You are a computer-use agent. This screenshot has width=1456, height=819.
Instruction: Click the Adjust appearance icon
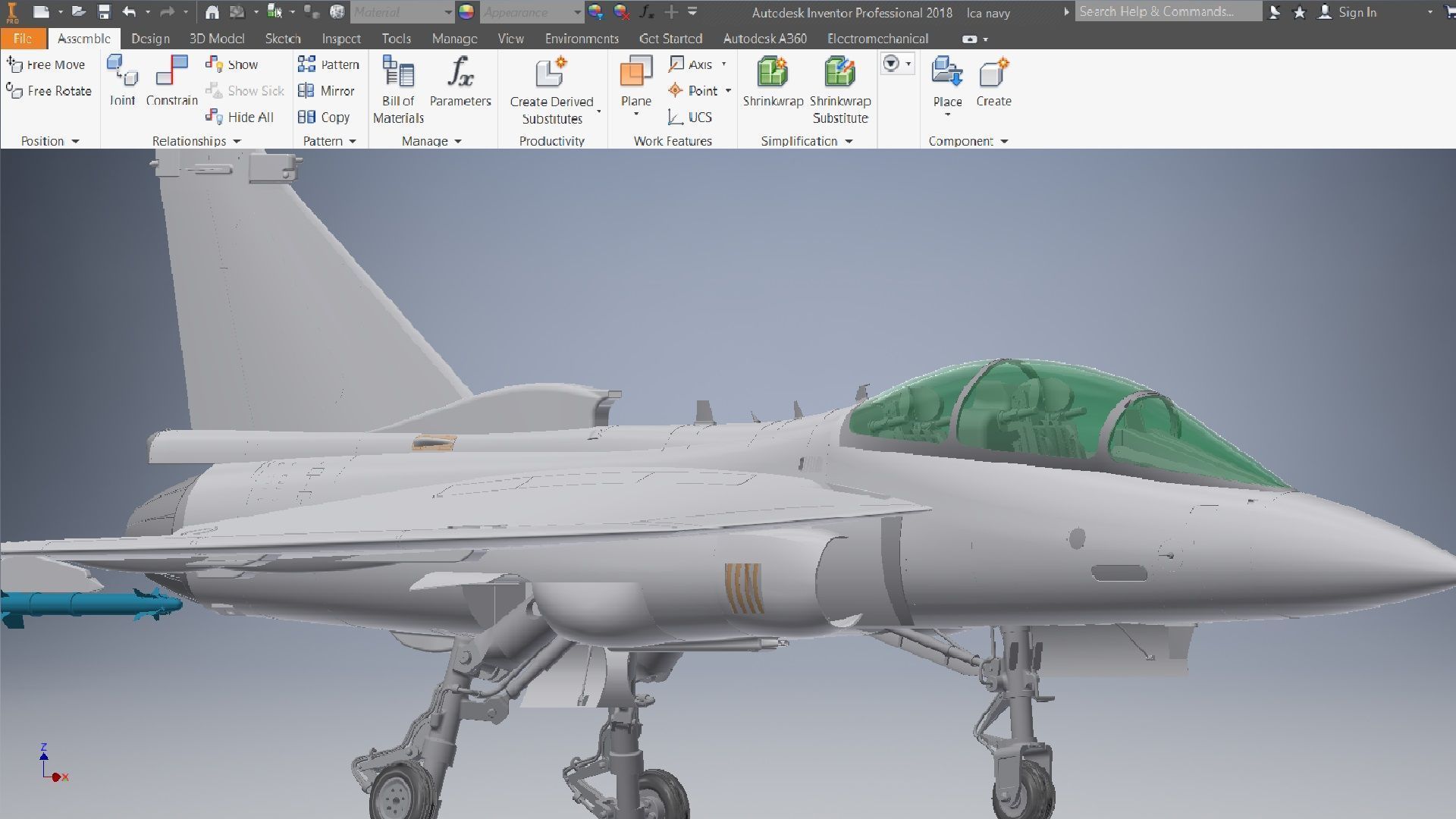596,12
